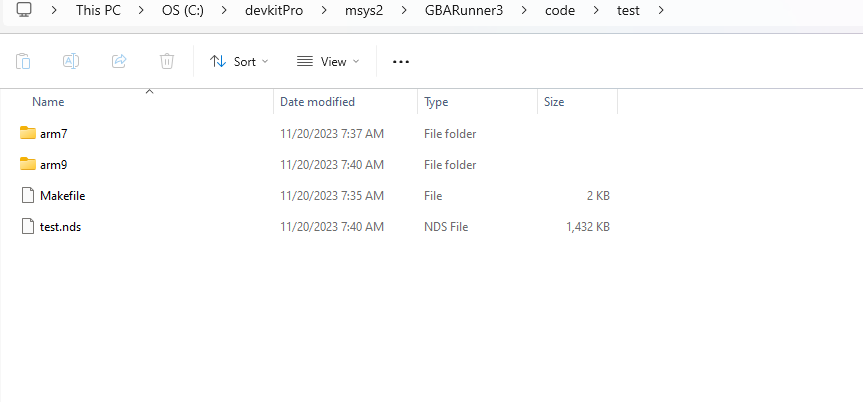
Task: Open the Sort dropdown menu
Action: [239, 62]
